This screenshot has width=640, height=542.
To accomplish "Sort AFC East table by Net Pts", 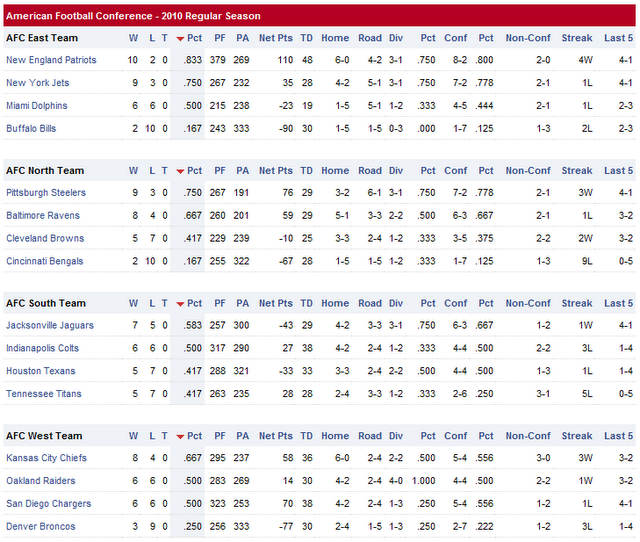I will coord(275,38).
